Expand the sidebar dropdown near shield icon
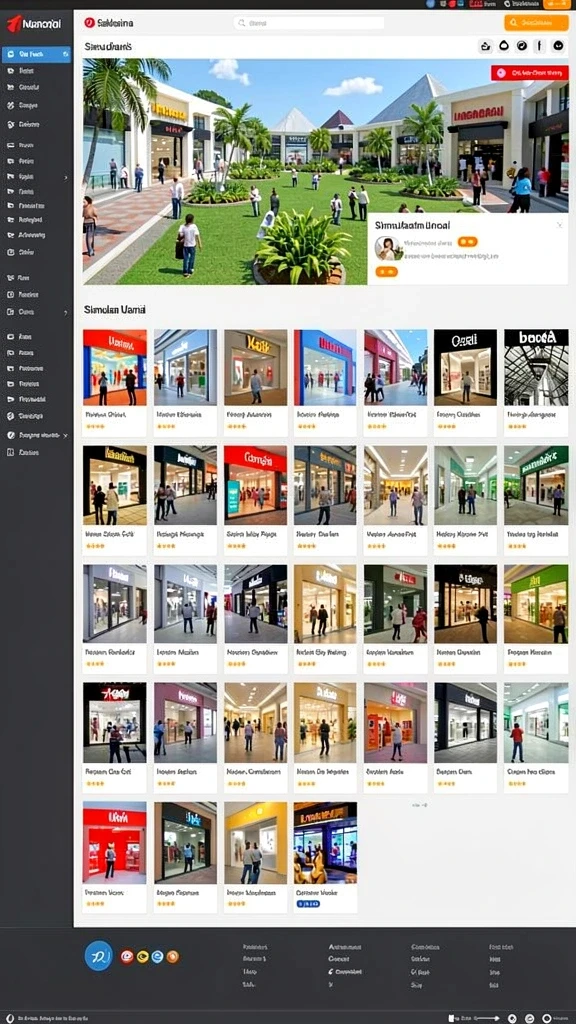 click(65, 435)
